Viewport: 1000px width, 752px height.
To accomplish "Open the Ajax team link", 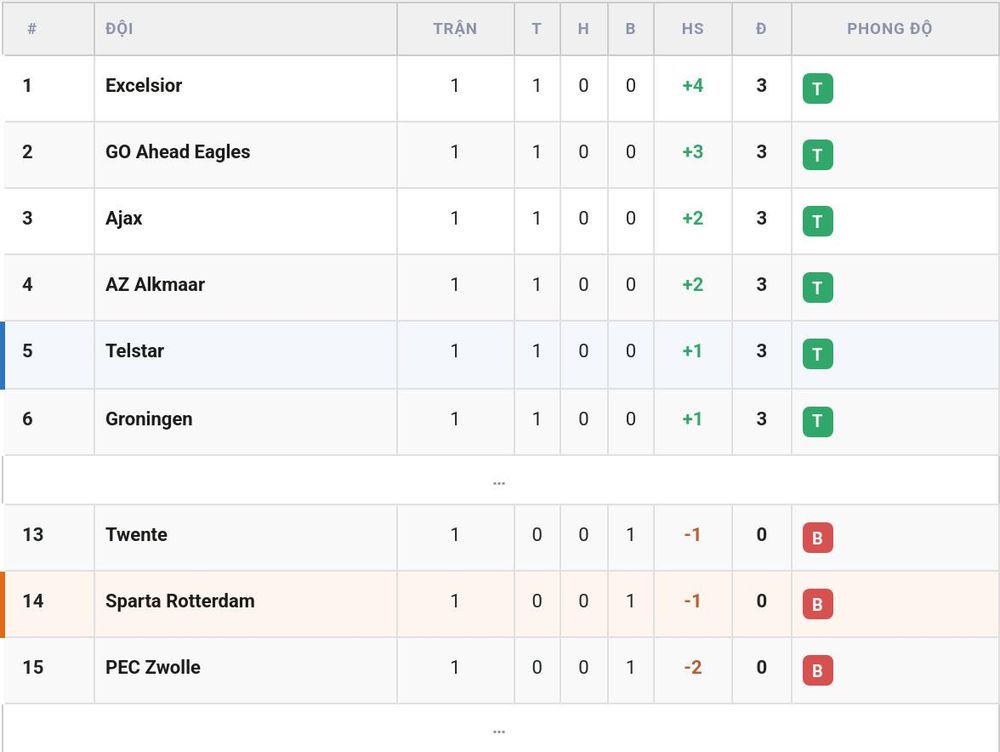I will (x=124, y=218).
